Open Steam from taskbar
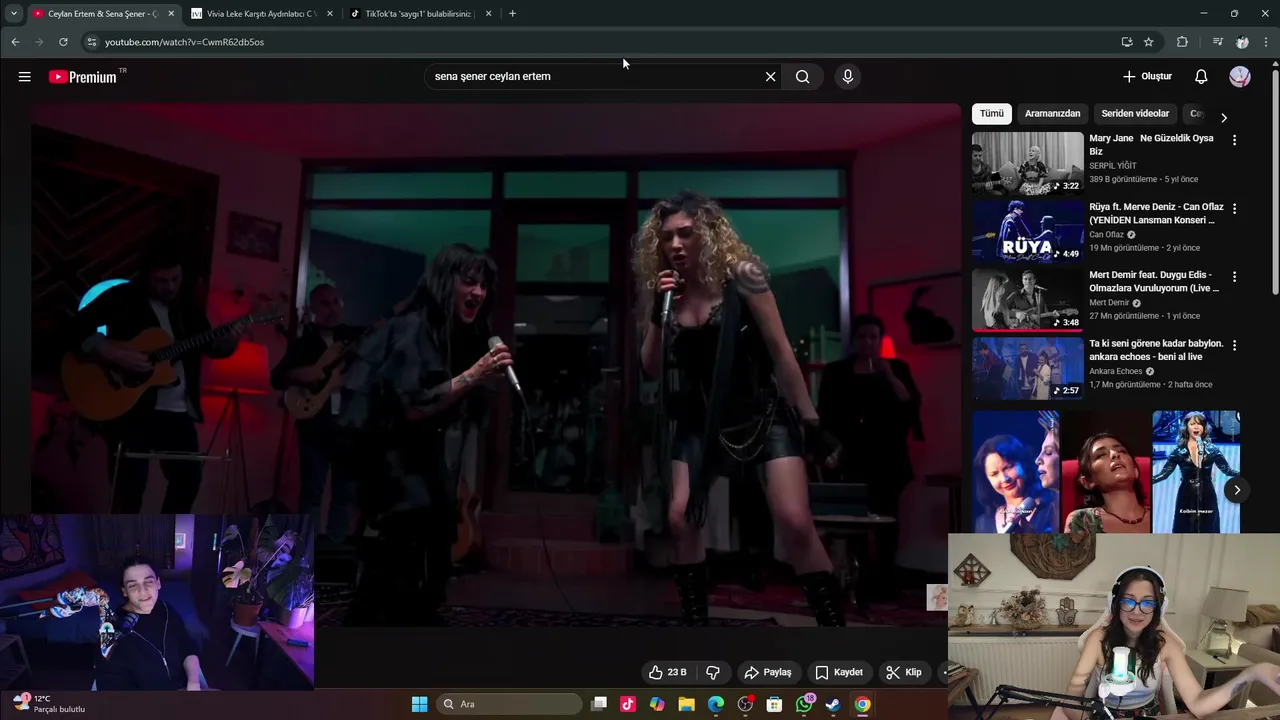Image resolution: width=1280 pixels, height=720 pixels. [x=833, y=704]
